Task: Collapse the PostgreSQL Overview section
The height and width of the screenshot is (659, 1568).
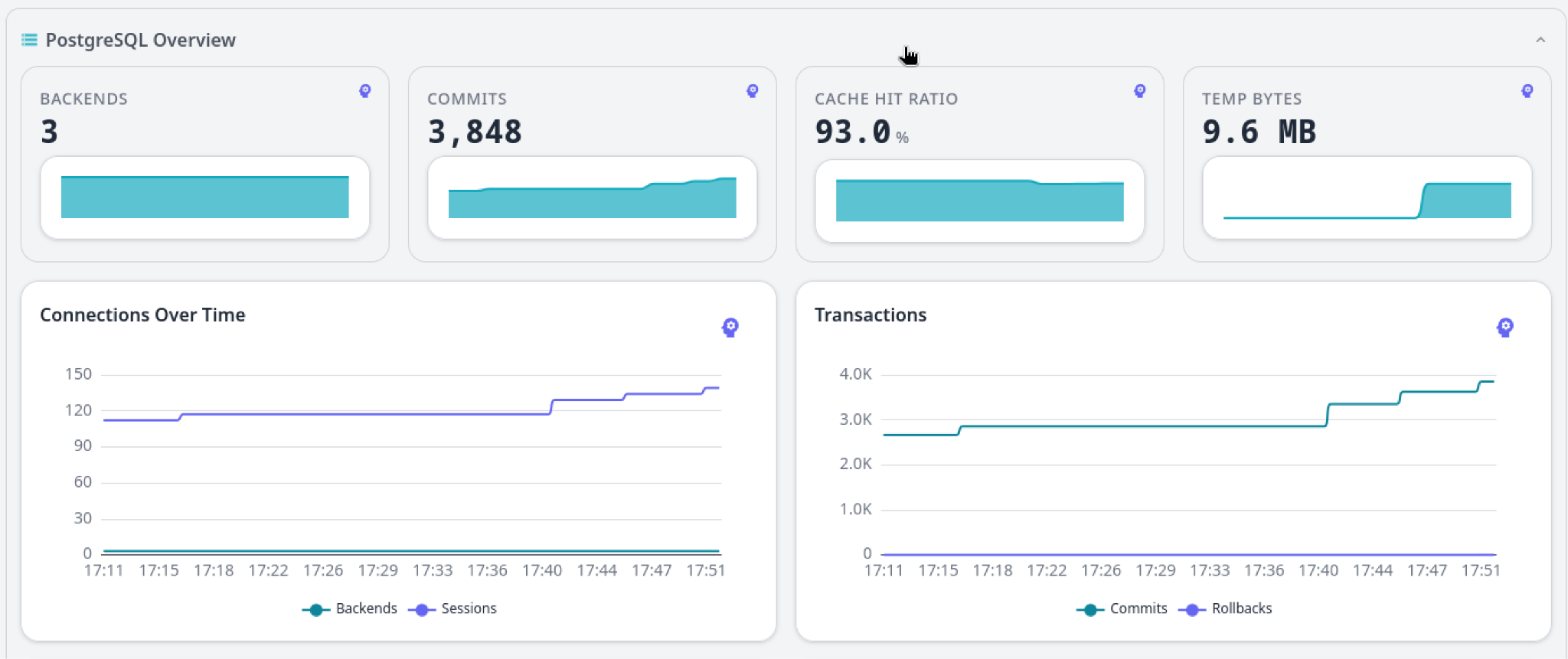Action: click(x=1540, y=40)
